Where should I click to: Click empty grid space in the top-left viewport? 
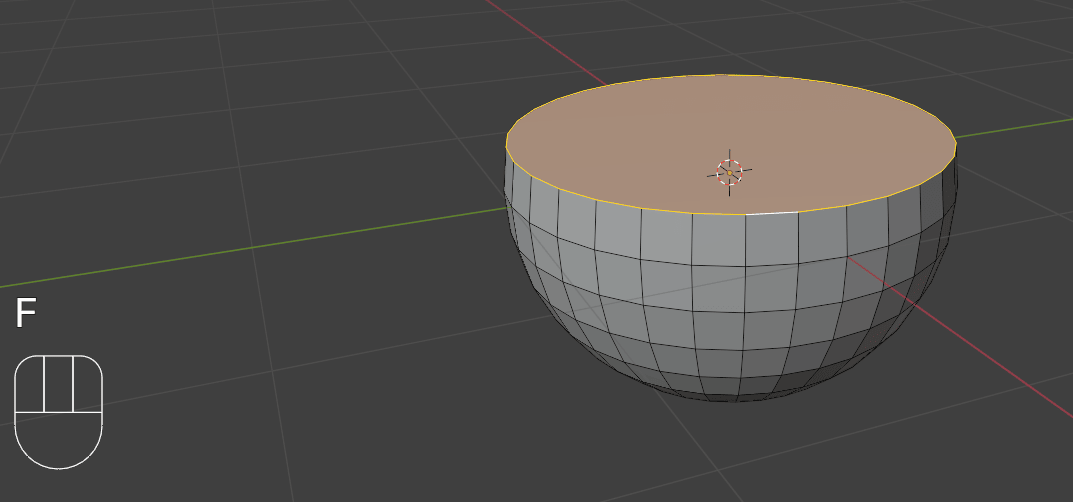coord(150,100)
